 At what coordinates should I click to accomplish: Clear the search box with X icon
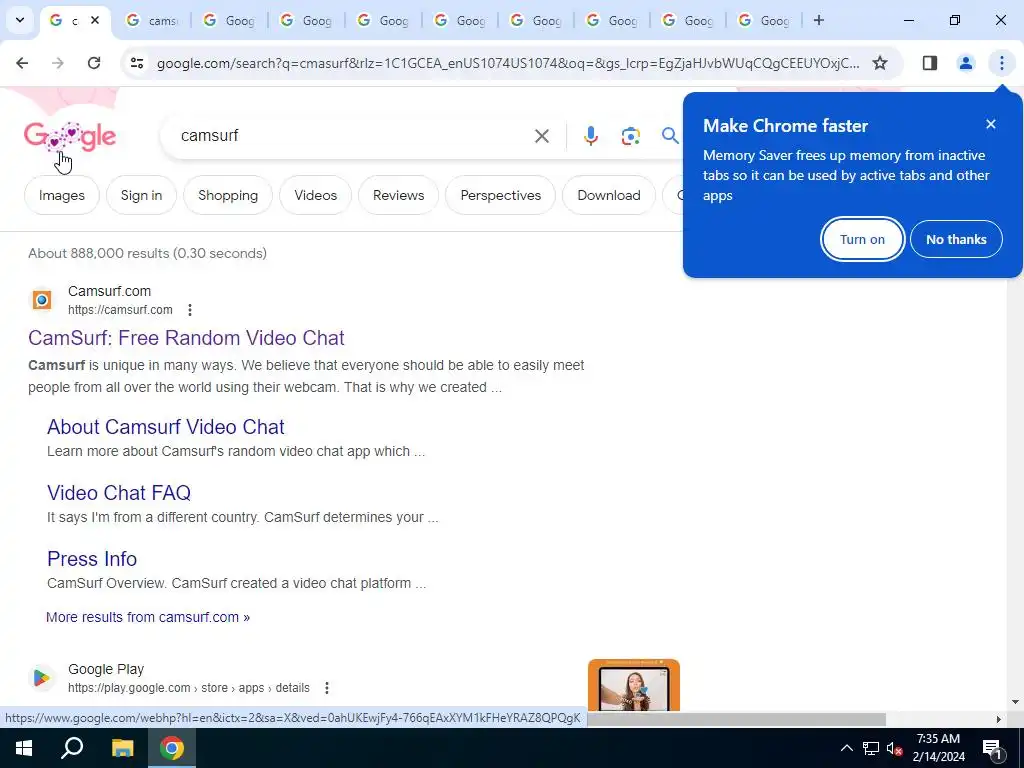point(541,136)
